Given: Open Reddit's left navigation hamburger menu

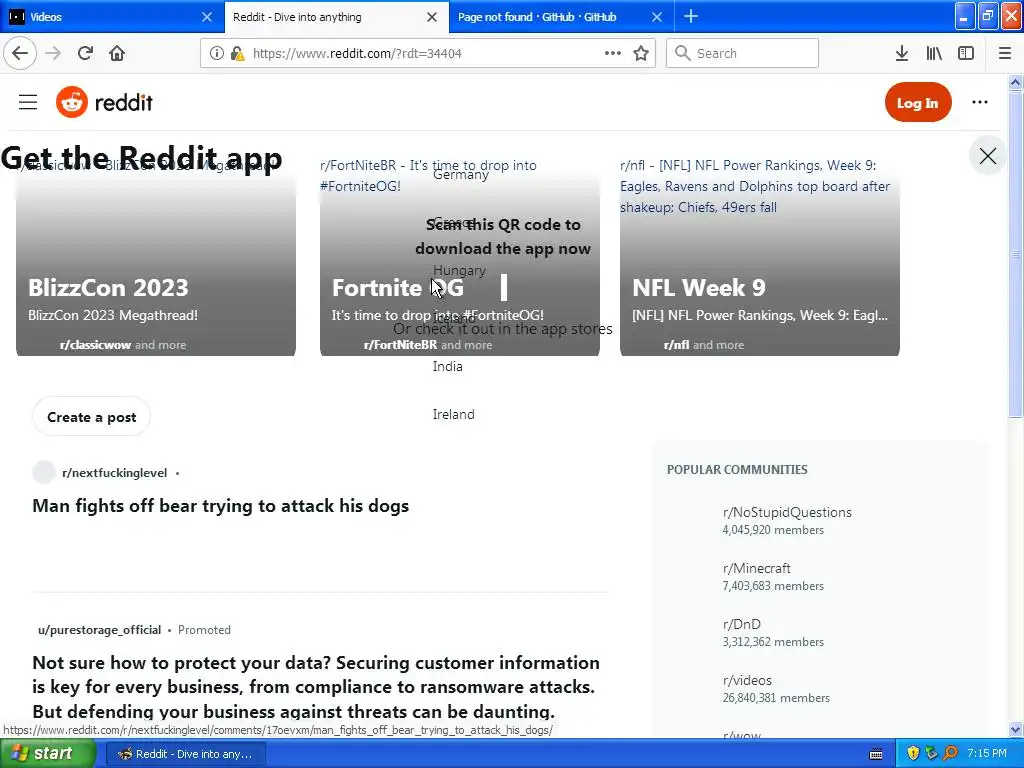Looking at the screenshot, I should click(x=28, y=102).
